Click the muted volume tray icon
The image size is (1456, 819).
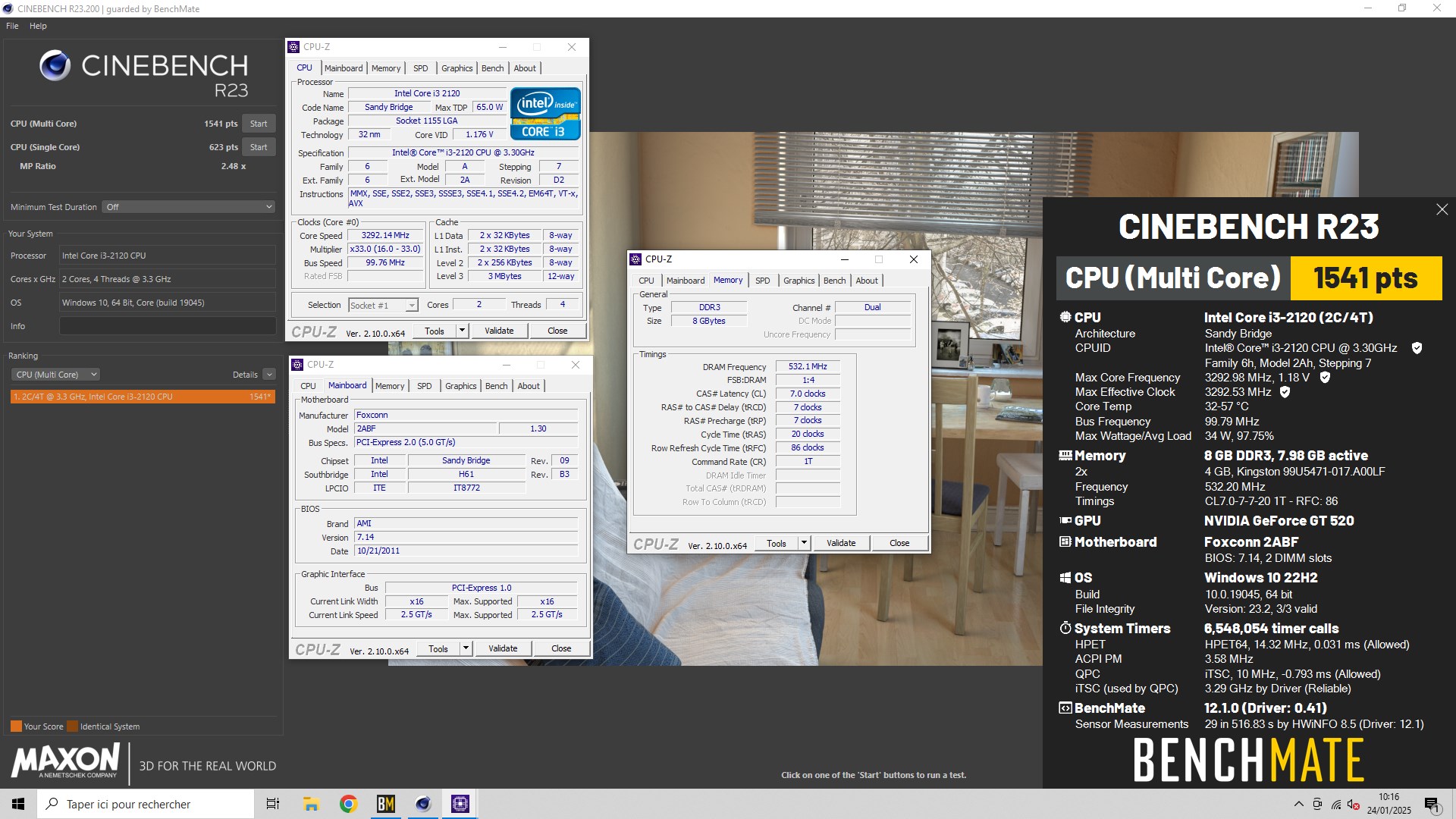1353,804
